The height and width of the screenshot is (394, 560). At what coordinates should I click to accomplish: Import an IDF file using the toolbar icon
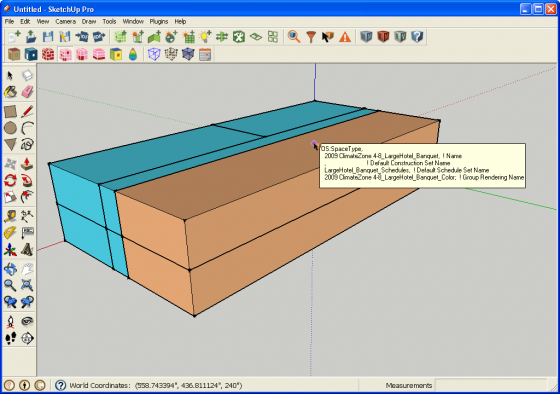[x=82, y=37]
